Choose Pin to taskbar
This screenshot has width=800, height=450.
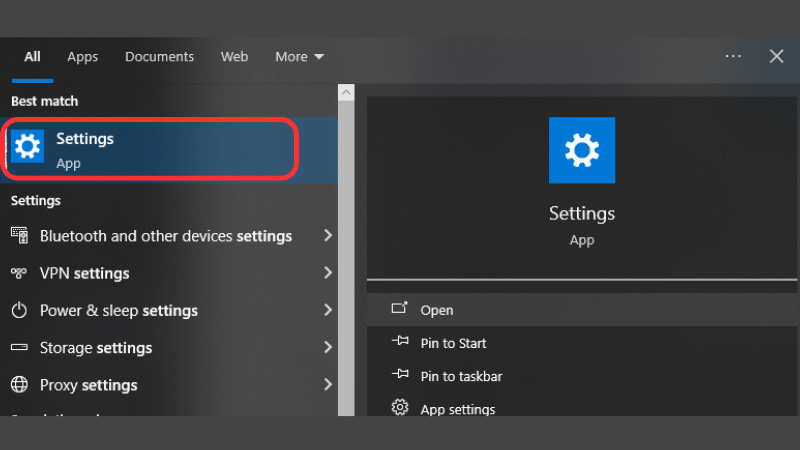click(582, 376)
